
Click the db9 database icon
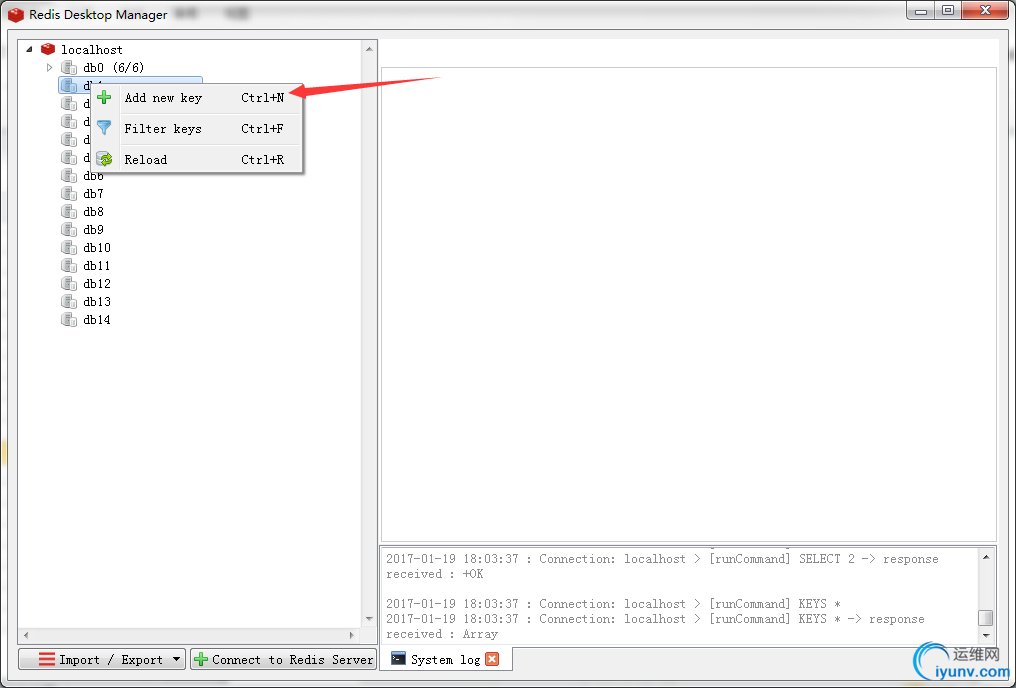[x=69, y=229]
